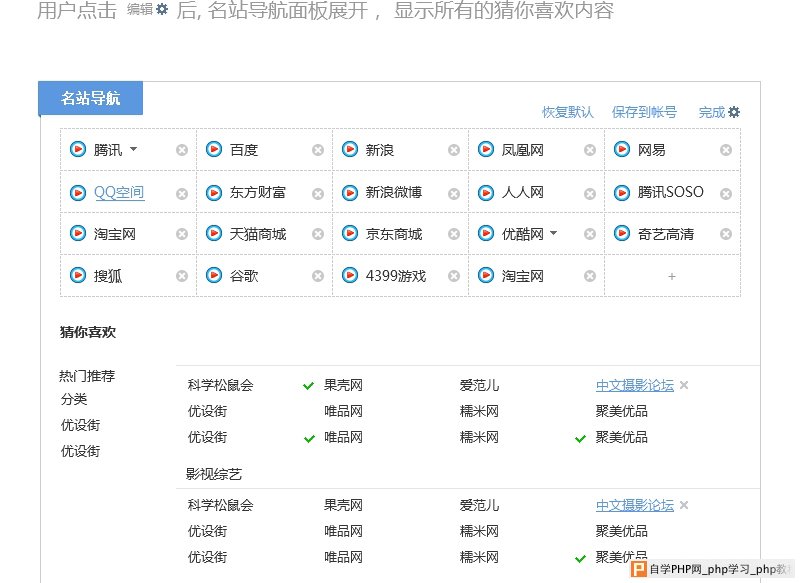Screen dimensions: 800x583
Task: Click the play icon next to 4399游戏
Action: (x=349, y=275)
